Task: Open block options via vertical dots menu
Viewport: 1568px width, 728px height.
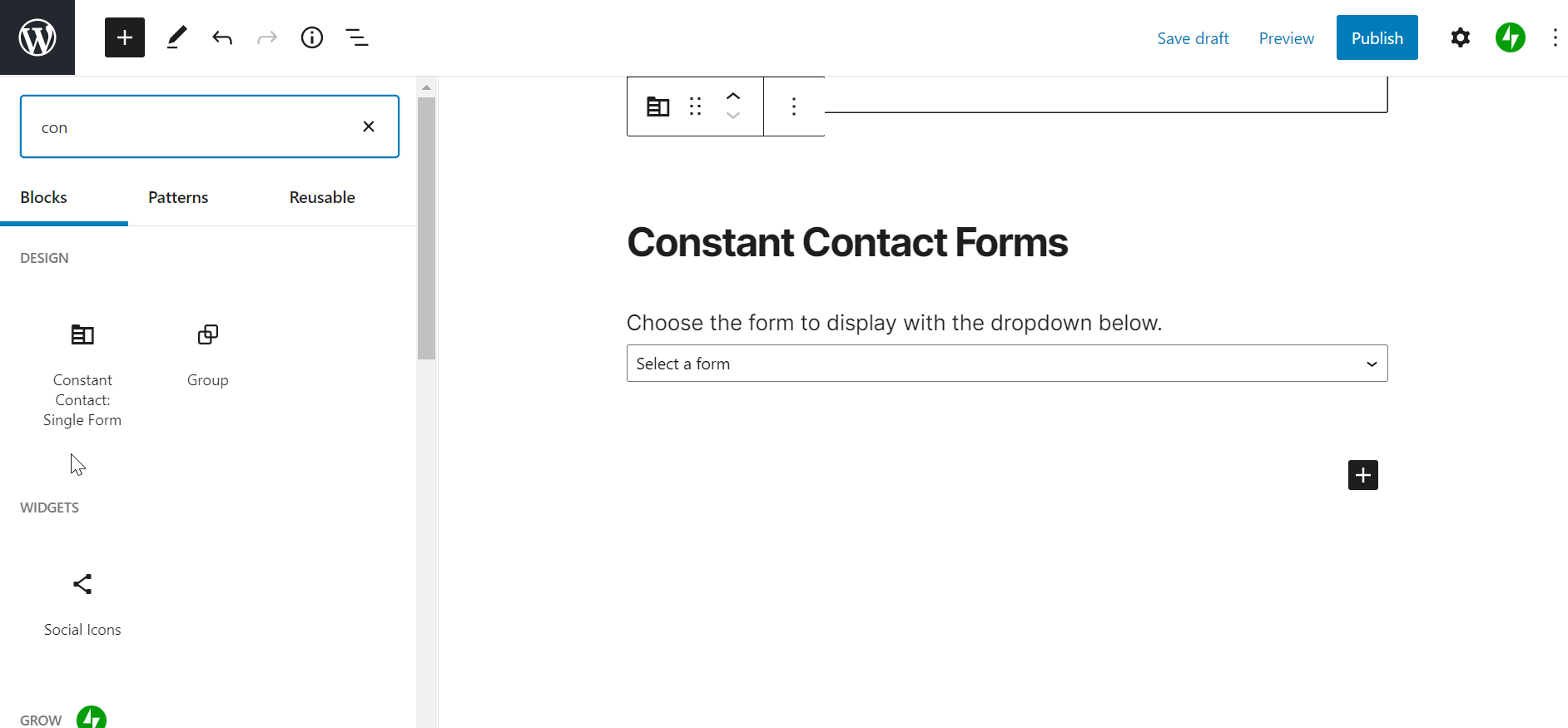Action: (x=793, y=106)
